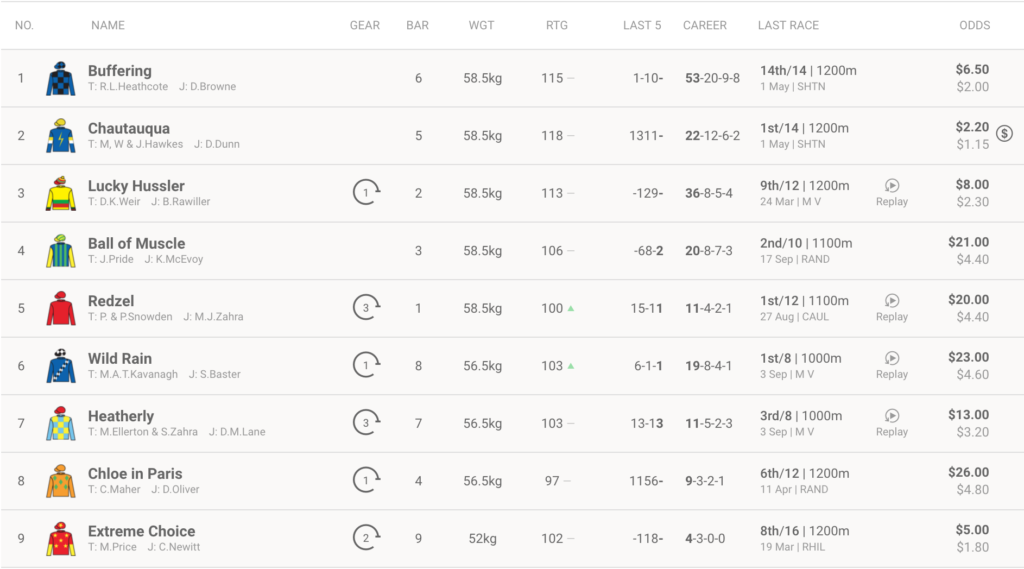Sort runners by the ODDS column header
Image resolution: width=1024 pixels, height=569 pixels.
[x=974, y=25]
